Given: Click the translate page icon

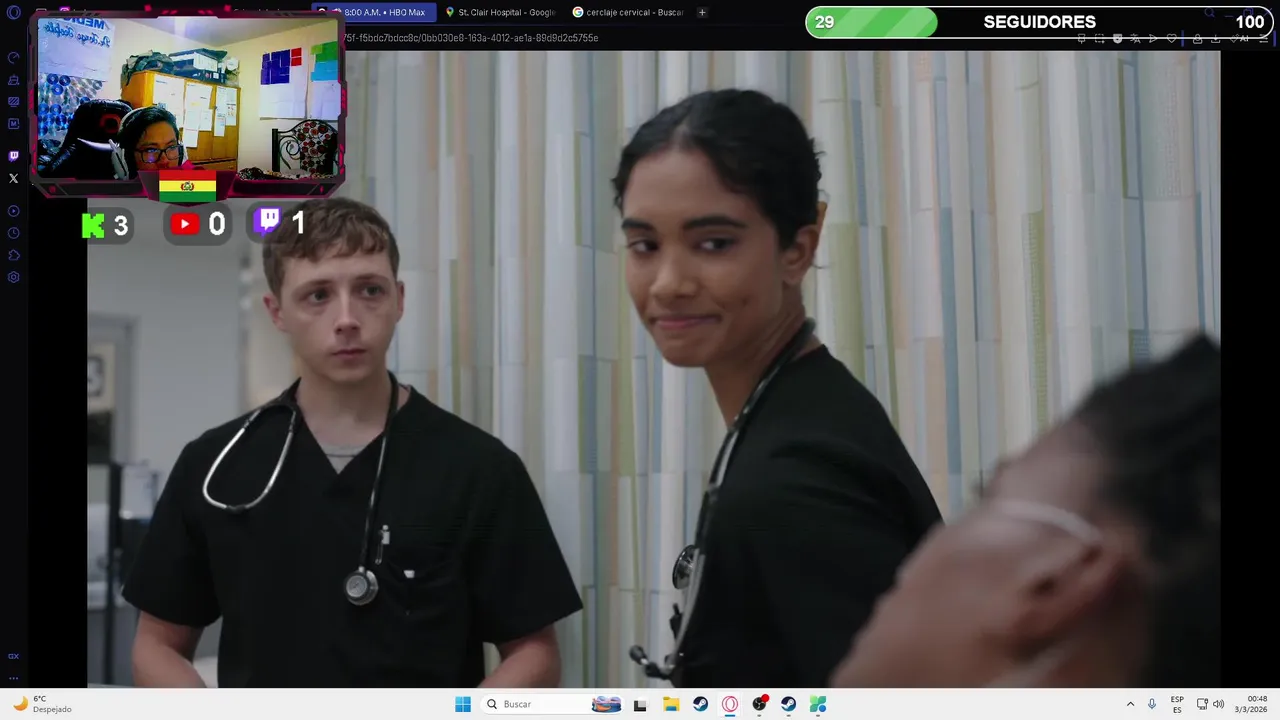Looking at the screenshot, I should (1136, 38).
